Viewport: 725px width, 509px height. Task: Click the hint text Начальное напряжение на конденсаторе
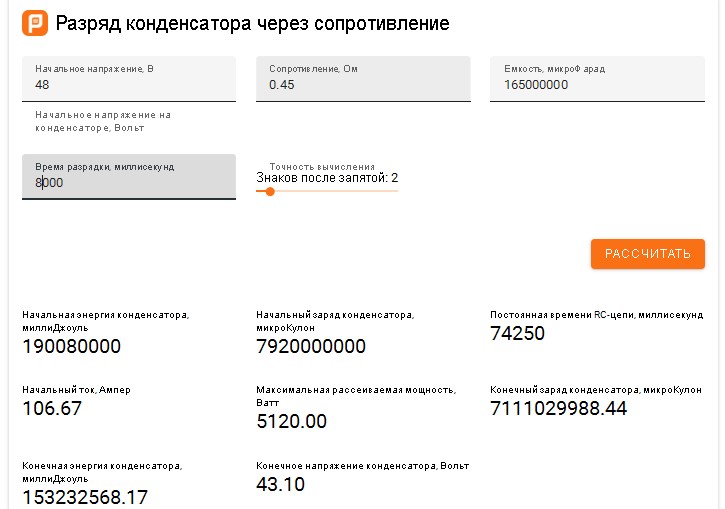103,121
